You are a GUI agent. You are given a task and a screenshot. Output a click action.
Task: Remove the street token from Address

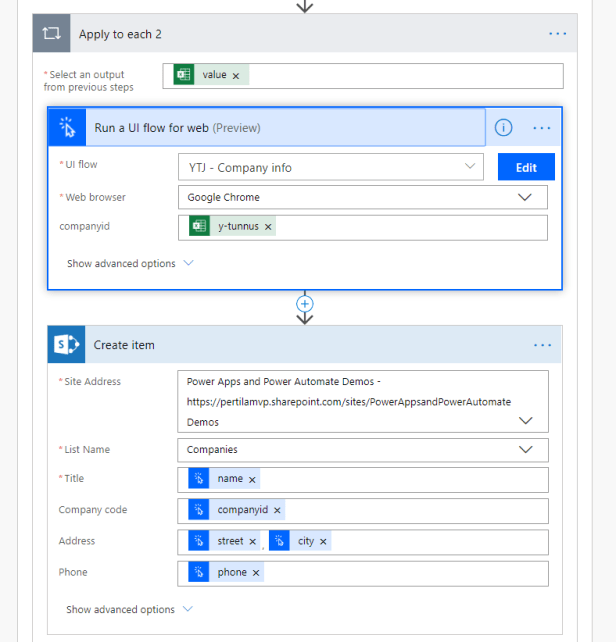point(253,542)
